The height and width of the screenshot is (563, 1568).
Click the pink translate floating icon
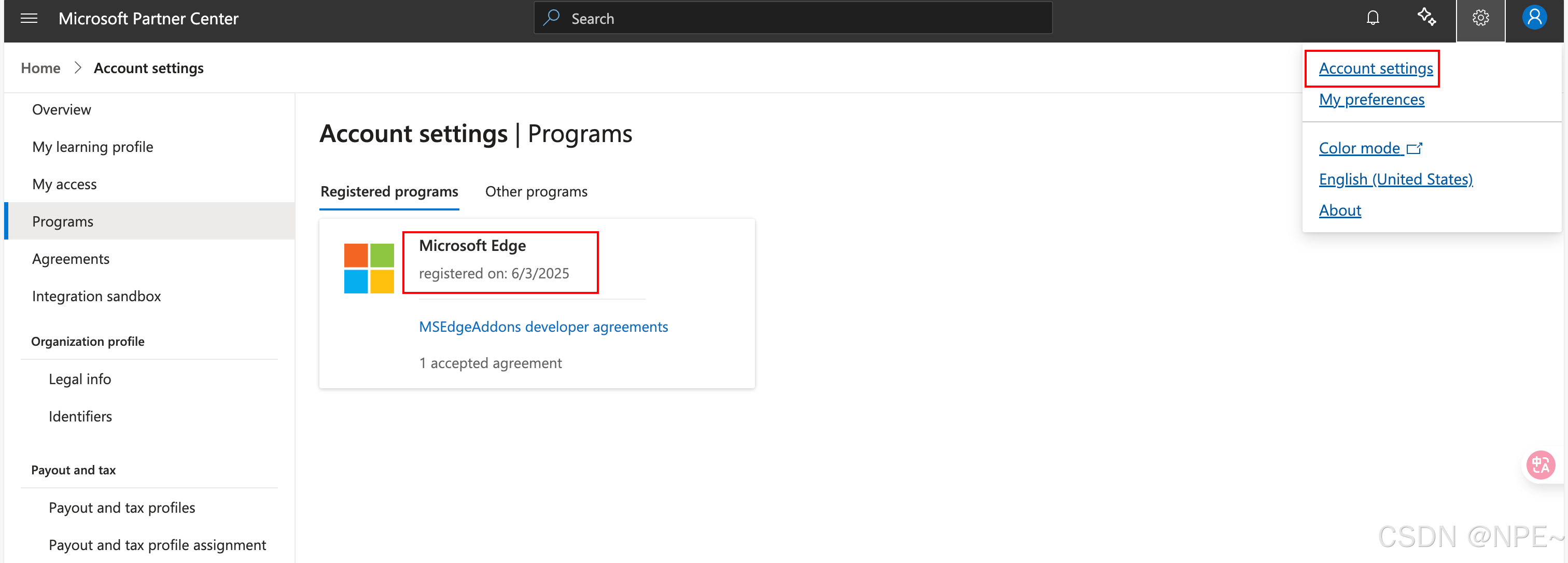pos(1541,465)
